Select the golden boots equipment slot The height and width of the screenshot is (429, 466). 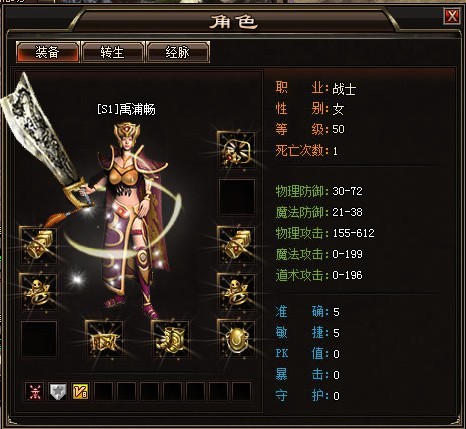tap(170, 339)
